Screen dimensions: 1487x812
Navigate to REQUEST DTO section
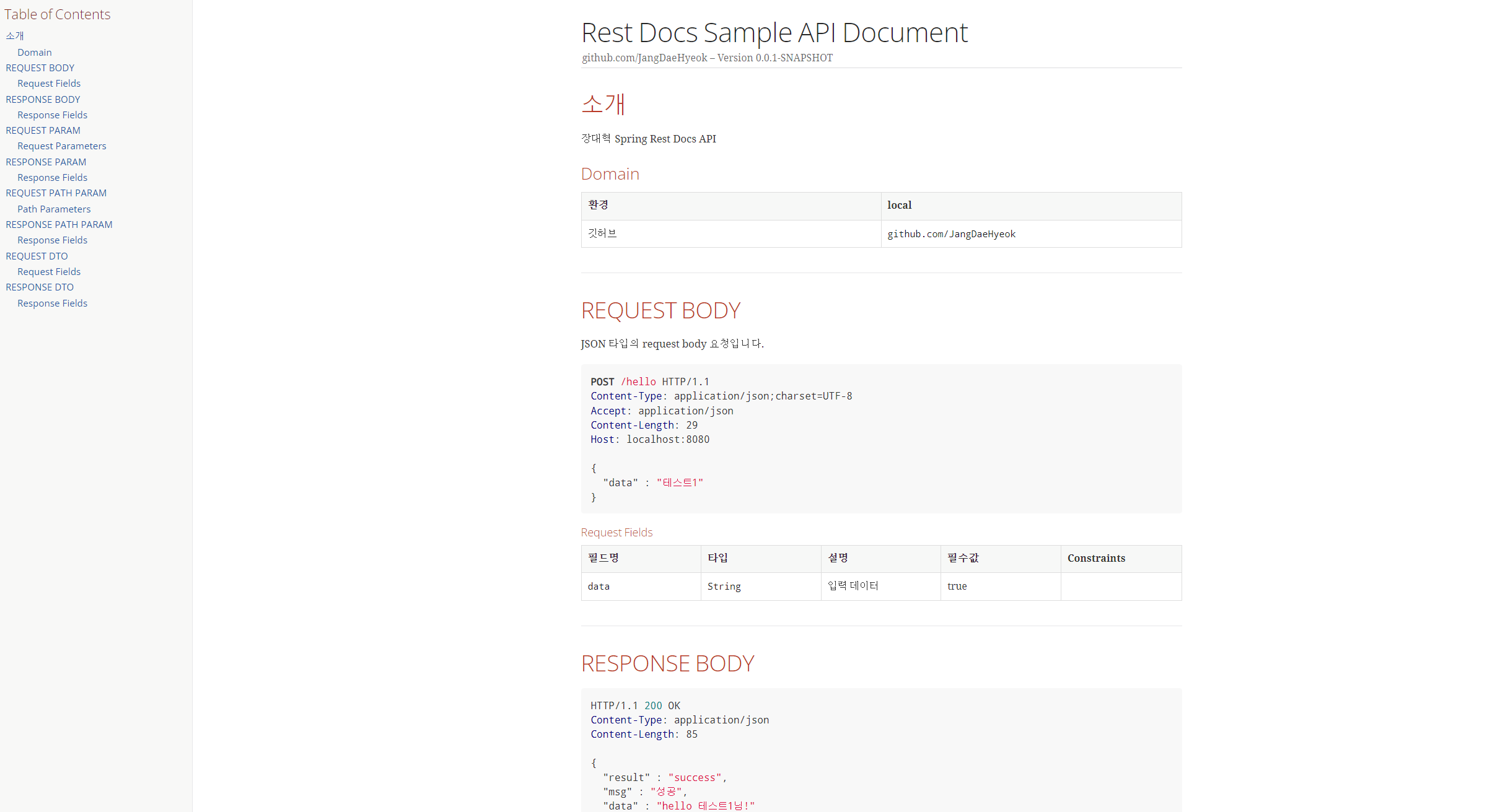tap(37, 256)
